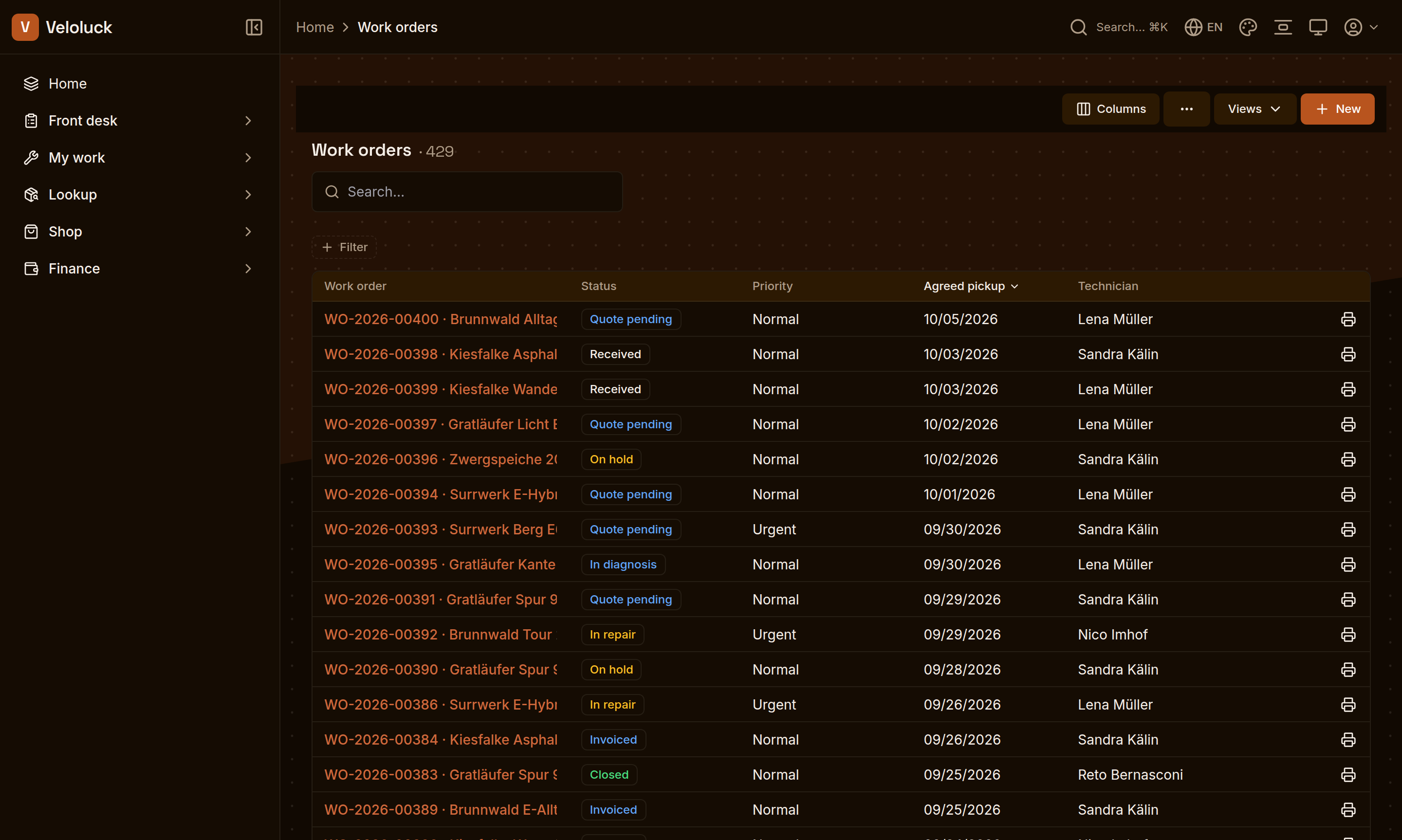
Task: Click the Work order column header
Action: [x=355, y=286]
